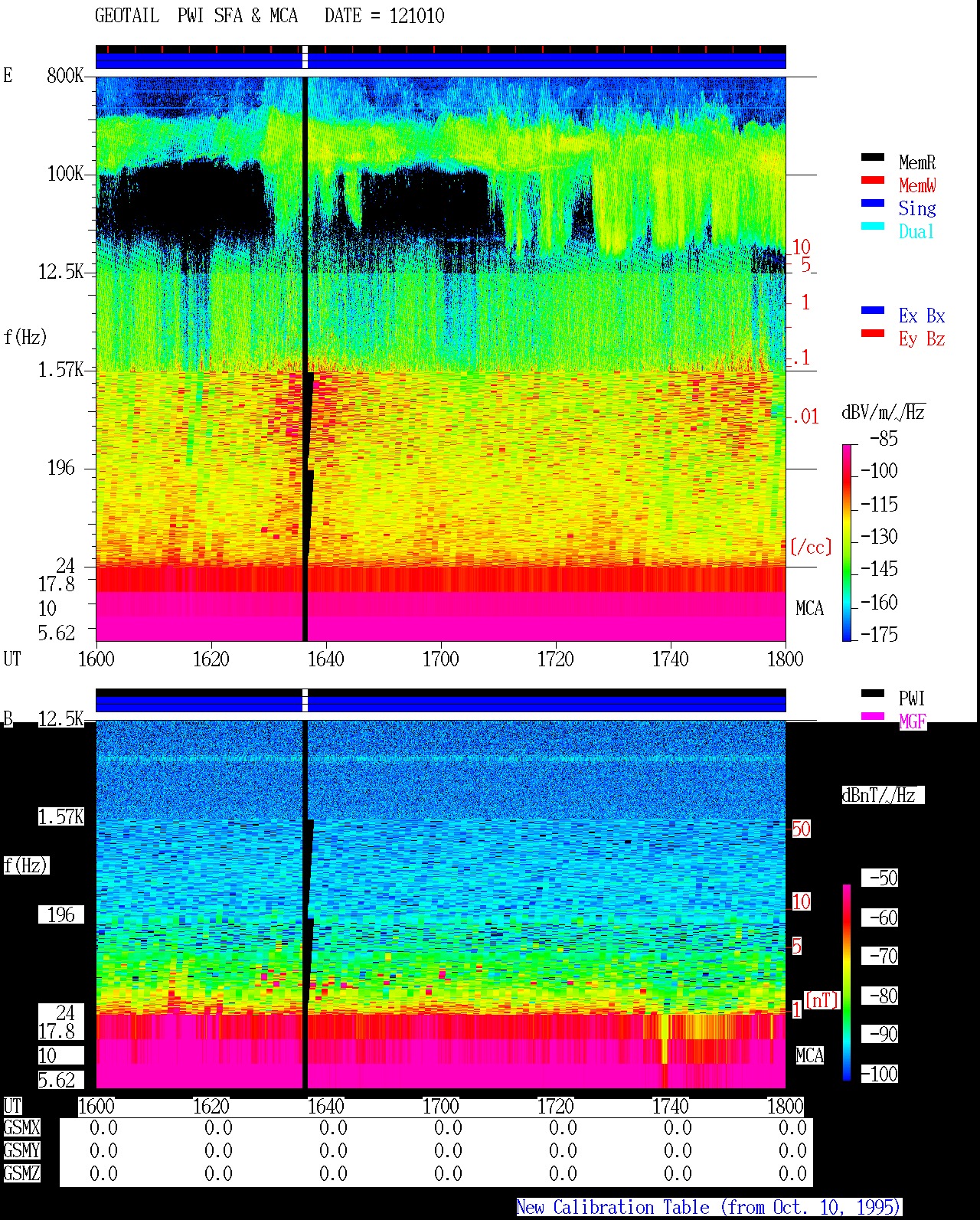This screenshot has width=980, height=1220.
Task: Click the "GSMX" row label
Action: (x=21, y=1128)
